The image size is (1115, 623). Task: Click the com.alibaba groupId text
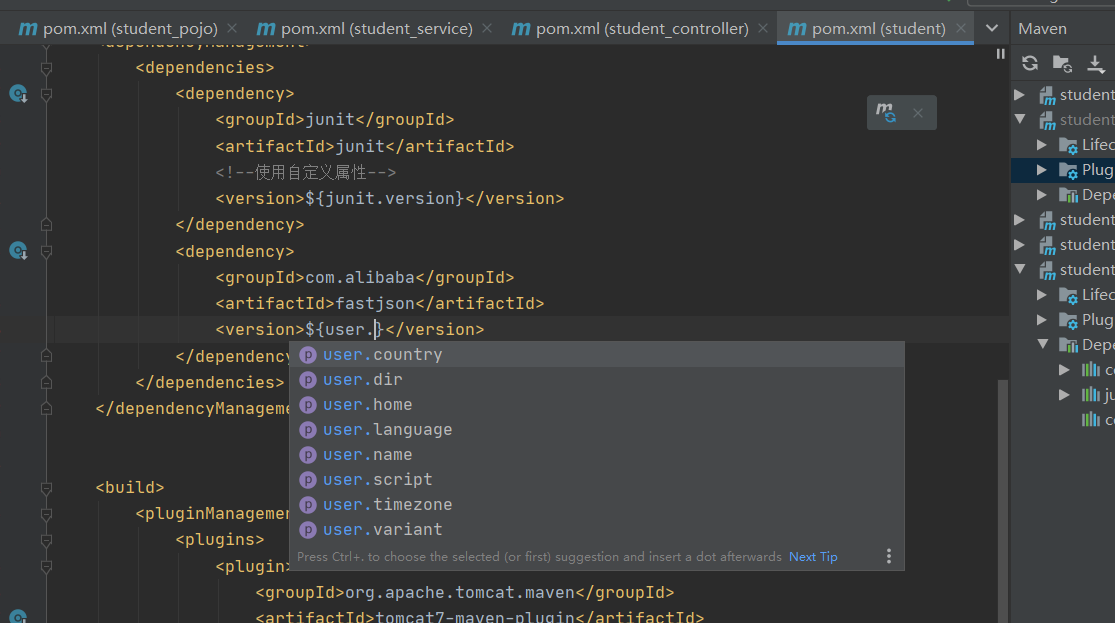(360, 277)
